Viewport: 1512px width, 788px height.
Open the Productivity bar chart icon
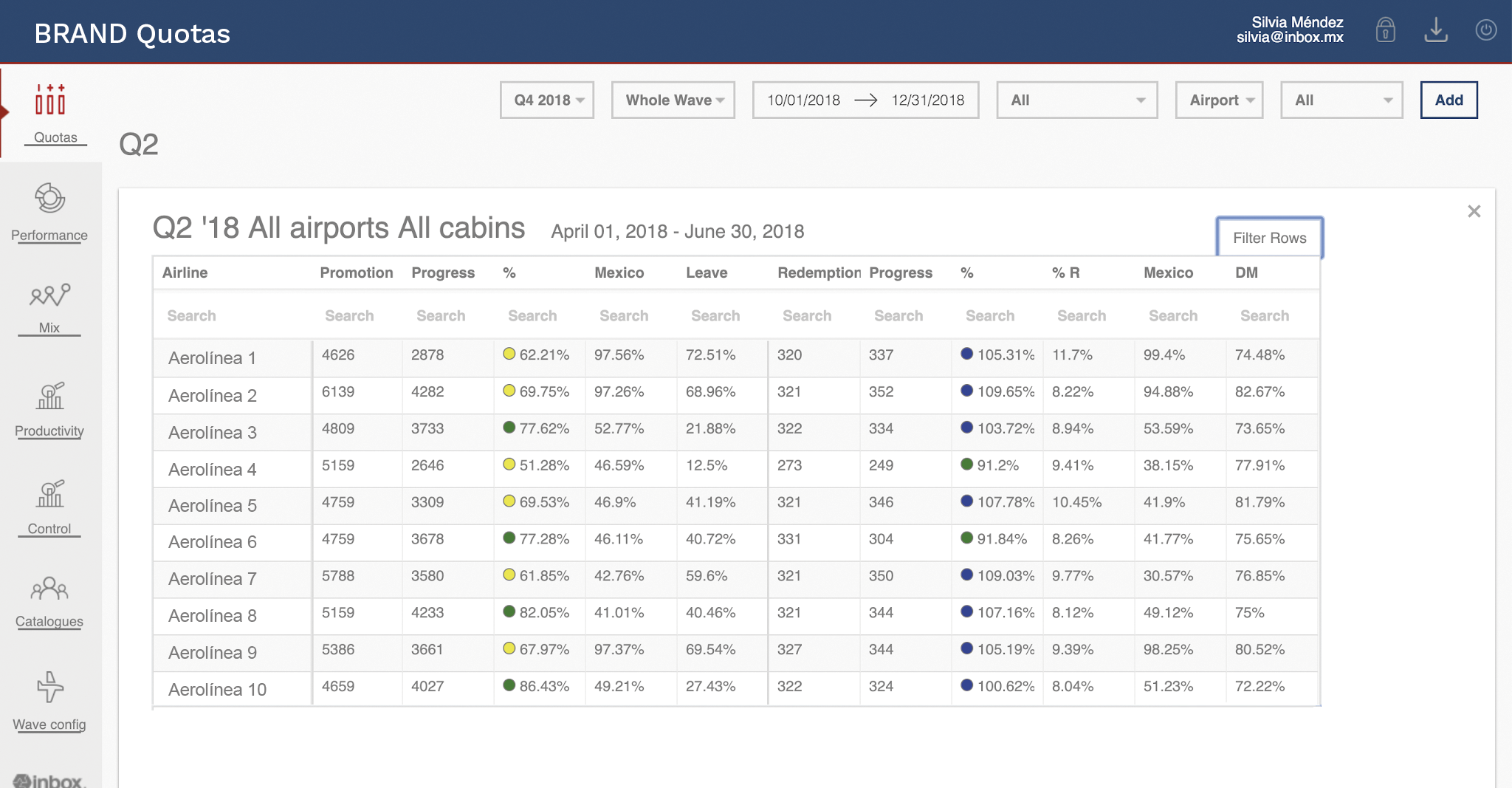click(x=49, y=396)
